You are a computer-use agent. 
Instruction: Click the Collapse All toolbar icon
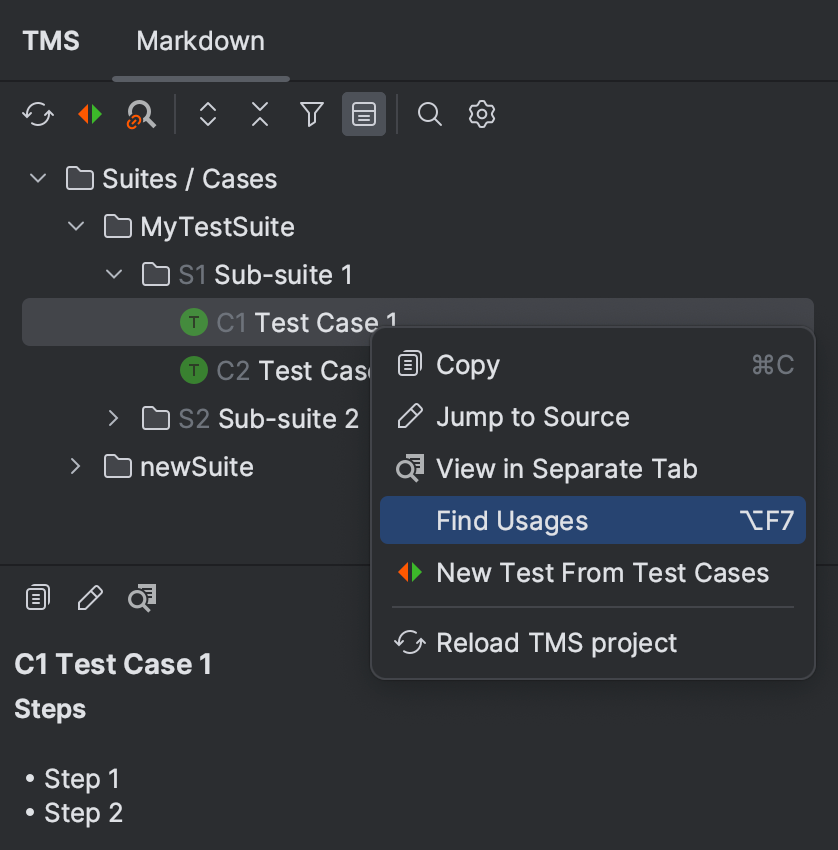point(259,114)
